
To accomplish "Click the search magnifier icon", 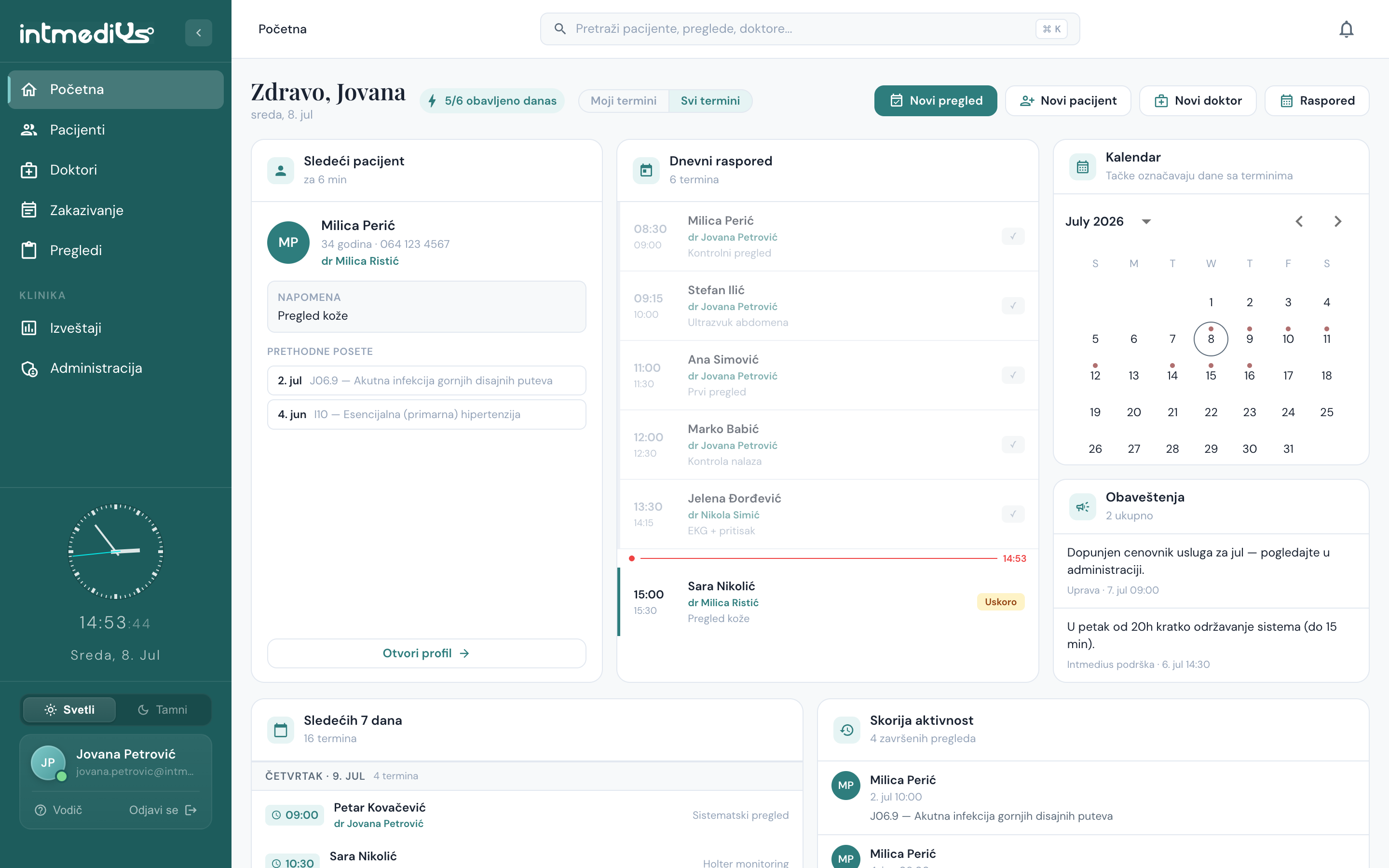I will [560, 29].
